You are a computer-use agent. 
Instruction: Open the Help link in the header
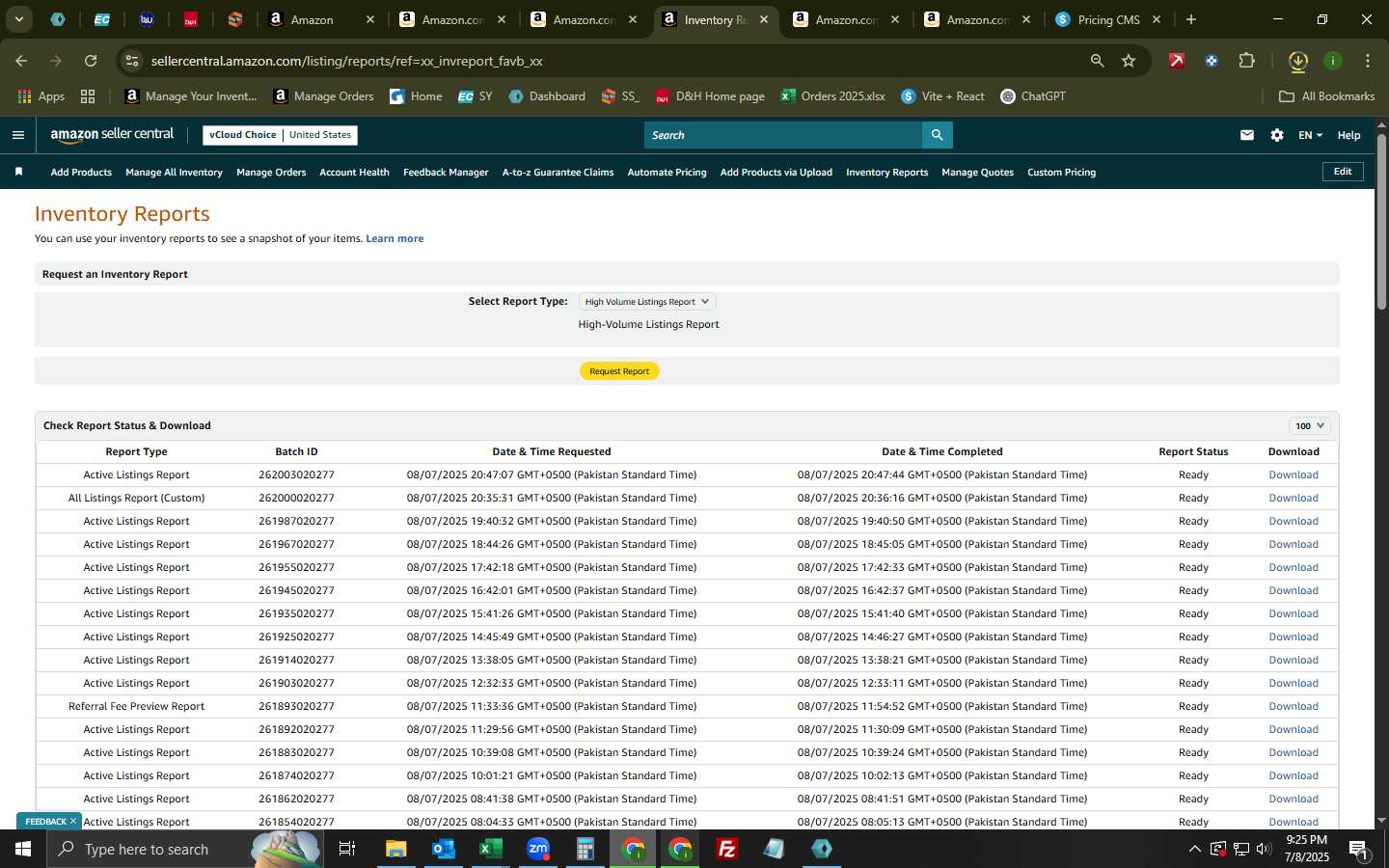coord(1348,135)
